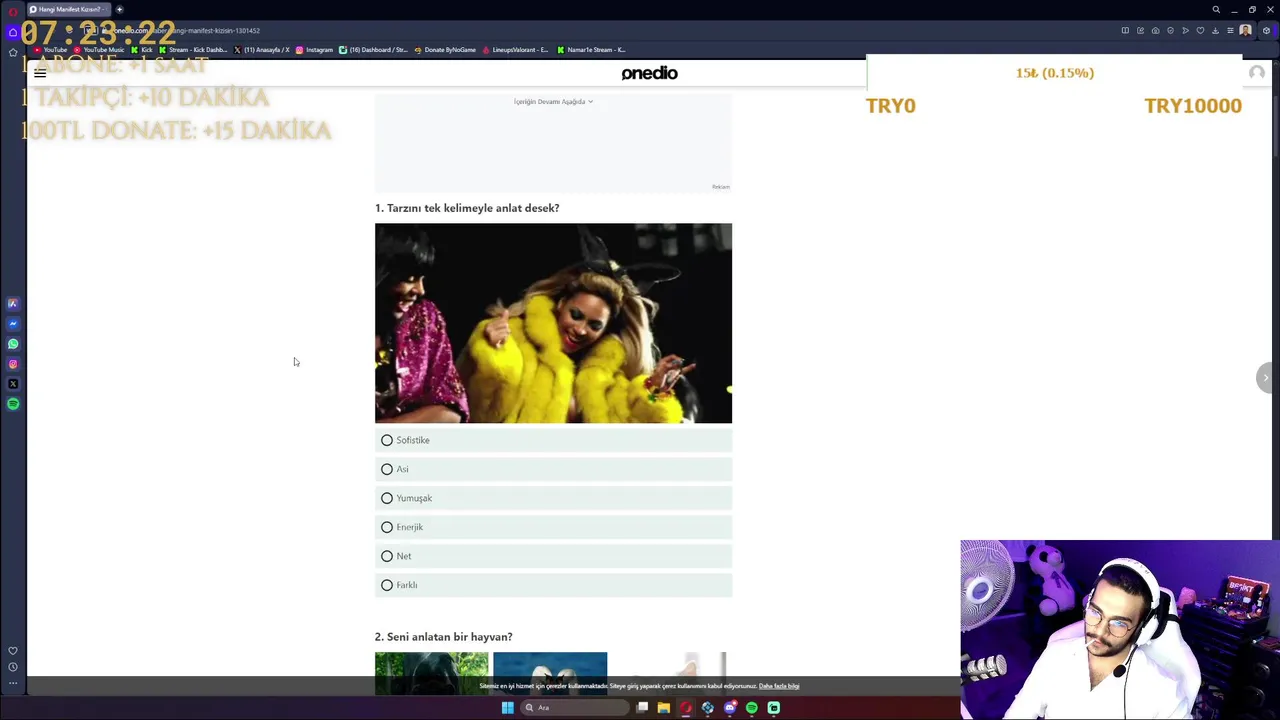Go to the Onedio logo home link
The height and width of the screenshot is (720, 1280).
pos(649,73)
